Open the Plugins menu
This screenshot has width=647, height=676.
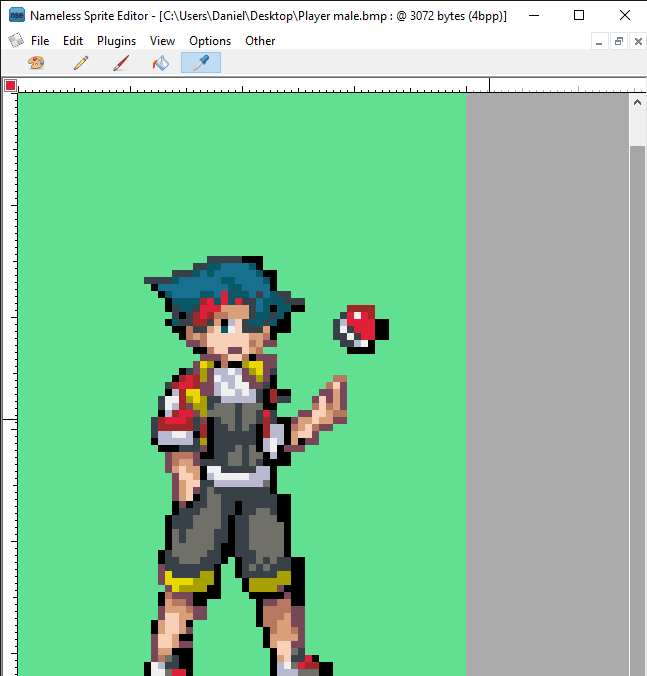click(116, 41)
